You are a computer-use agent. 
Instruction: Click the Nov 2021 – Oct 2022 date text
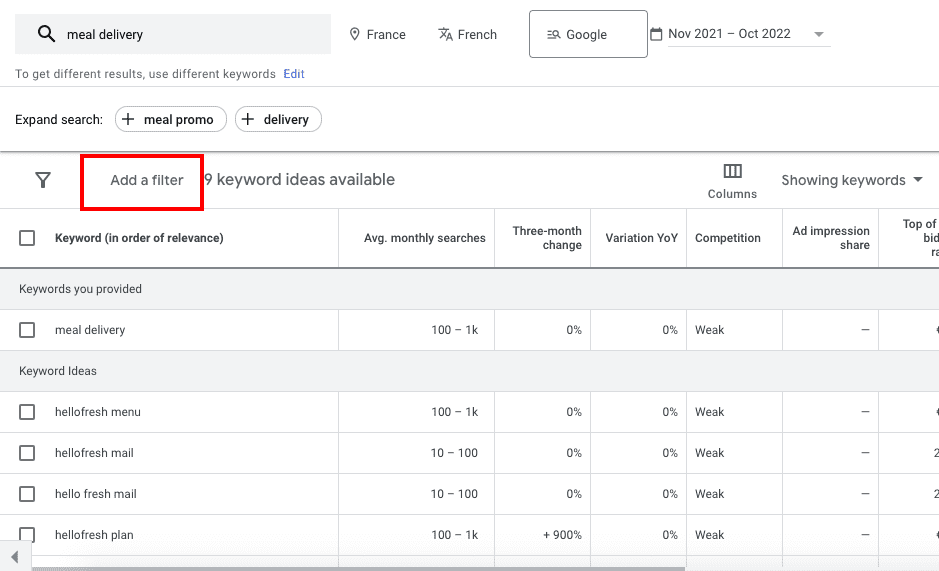pyautogui.click(x=729, y=34)
